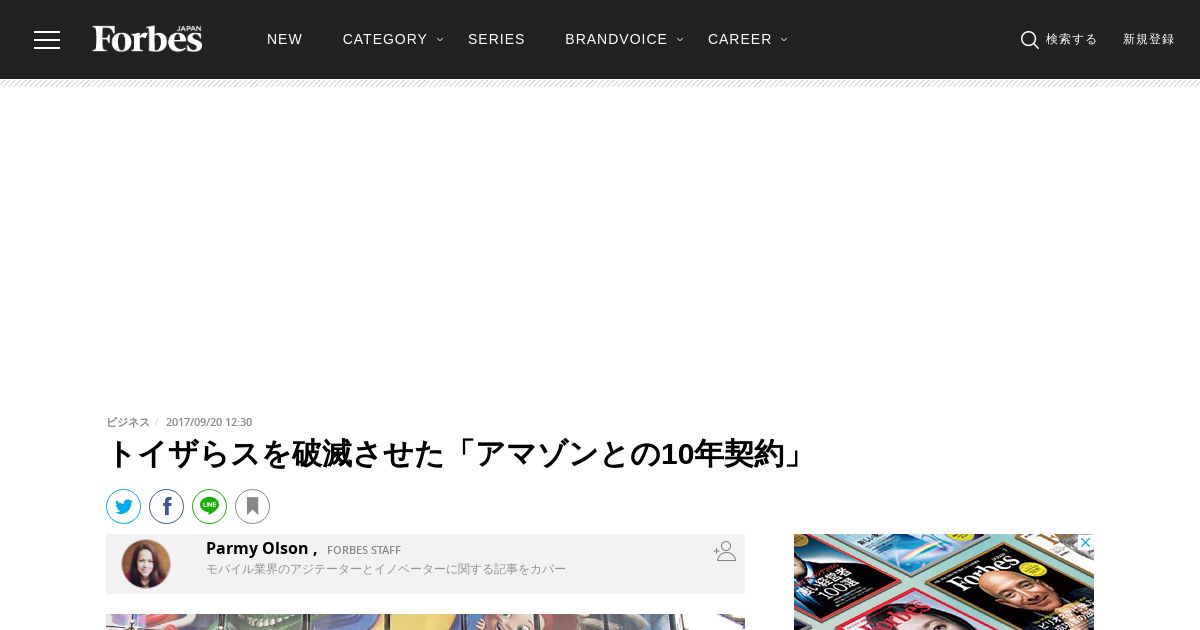Click the article hero image
Image resolution: width=1200 pixels, height=630 pixels.
425,622
